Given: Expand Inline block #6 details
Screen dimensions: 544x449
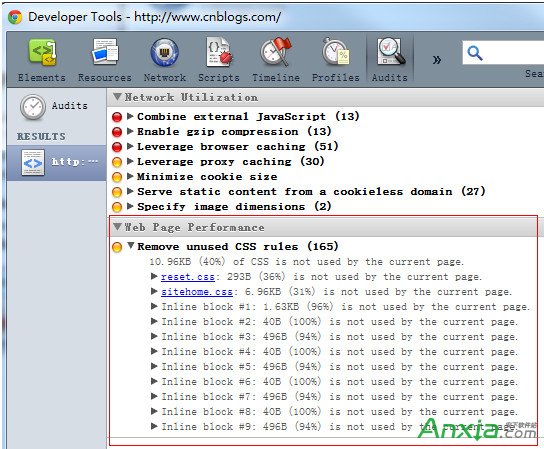Looking at the screenshot, I should point(154,381).
